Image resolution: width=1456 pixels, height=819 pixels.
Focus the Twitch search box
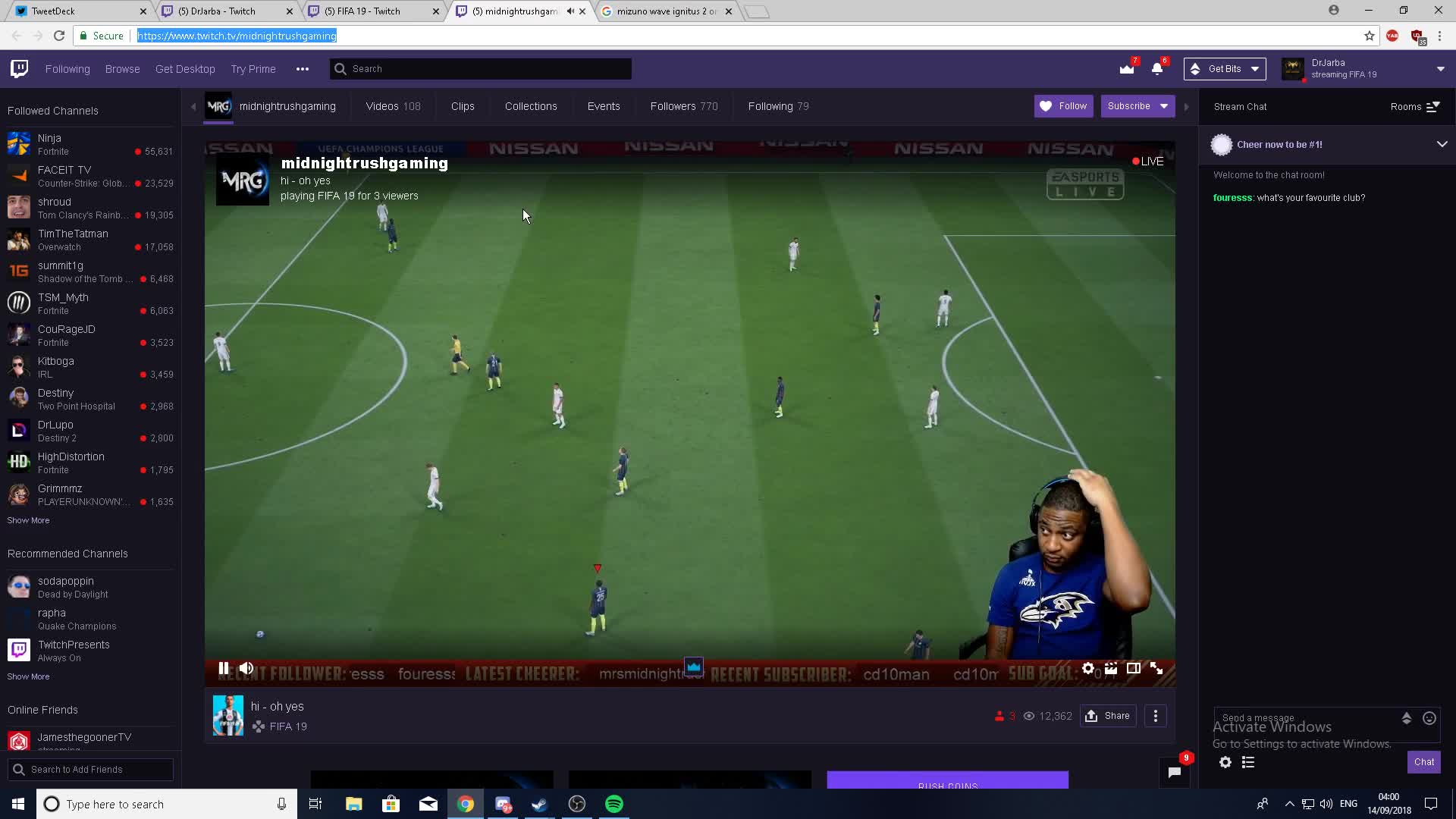pos(481,69)
